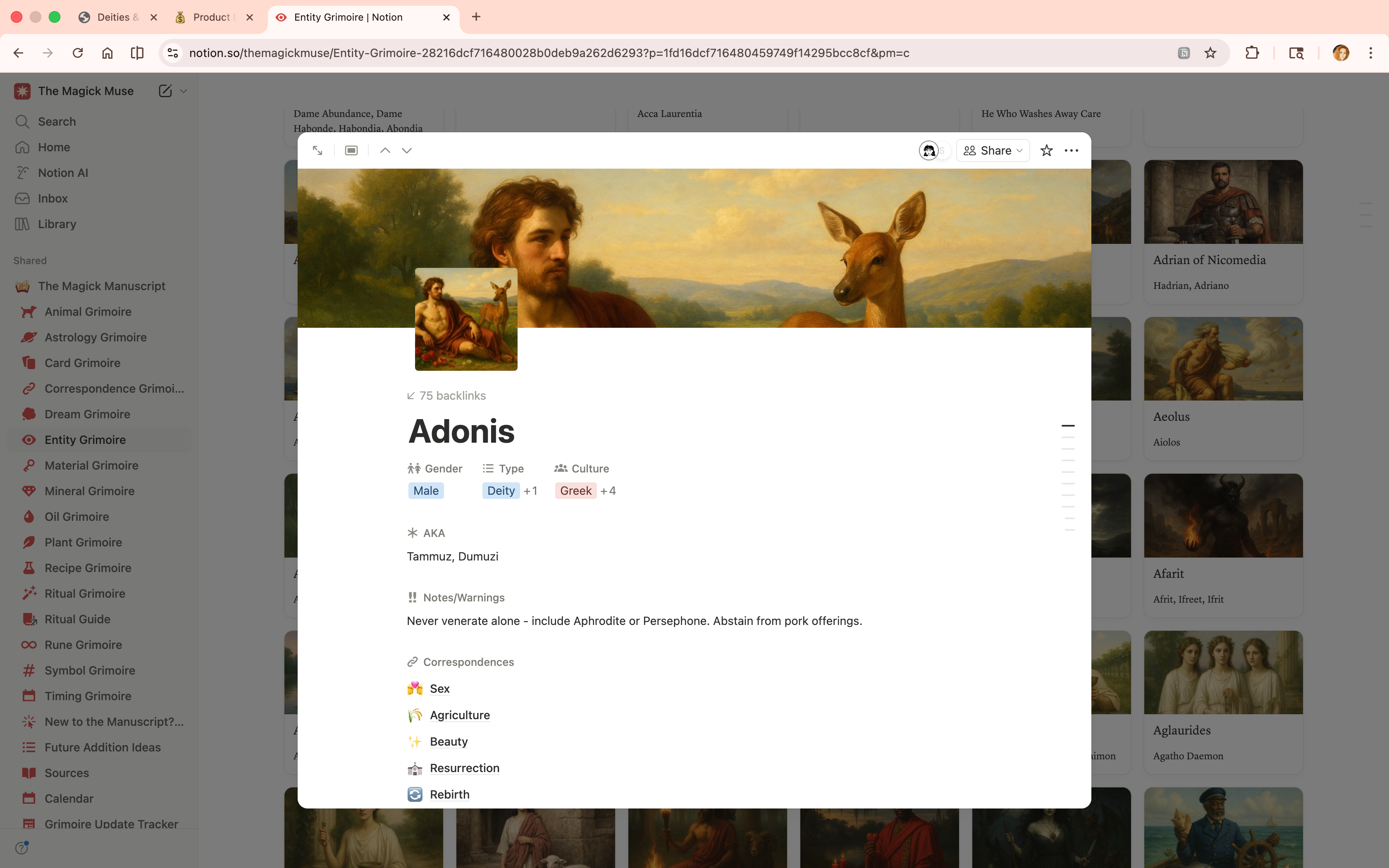Image resolution: width=1389 pixels, height=868 pixels.
Task: Go to Home in sidebar
Action: click(100, 148)
